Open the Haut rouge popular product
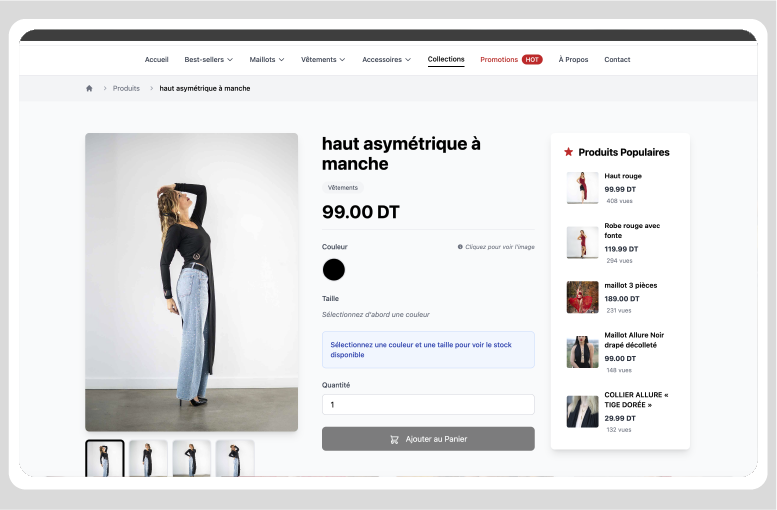 [x=623, y=176]
